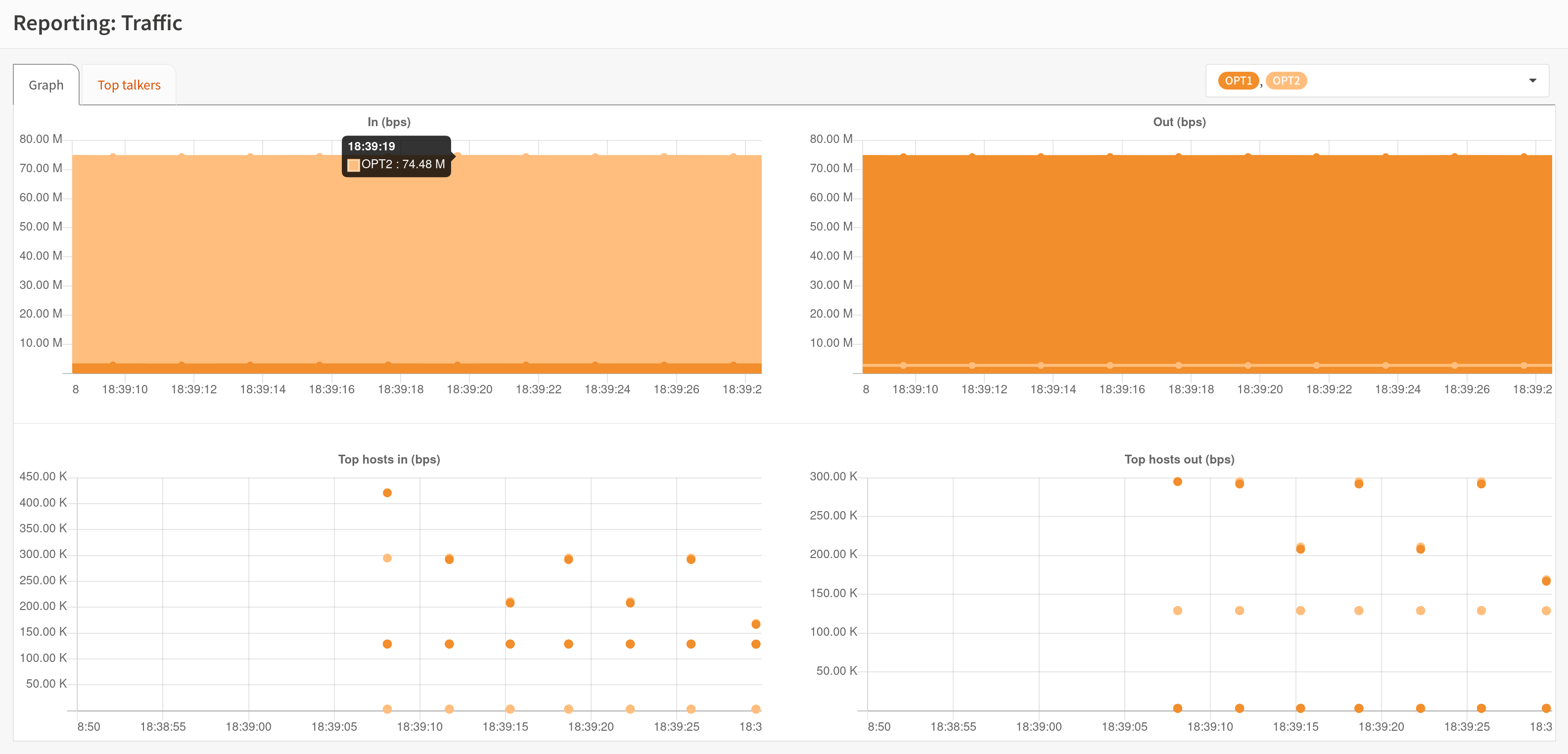The height and width of the screenshot is (754, 1568).
Task: Click 18:39:10 label on In chart axis
Action: tap(125, 389)
